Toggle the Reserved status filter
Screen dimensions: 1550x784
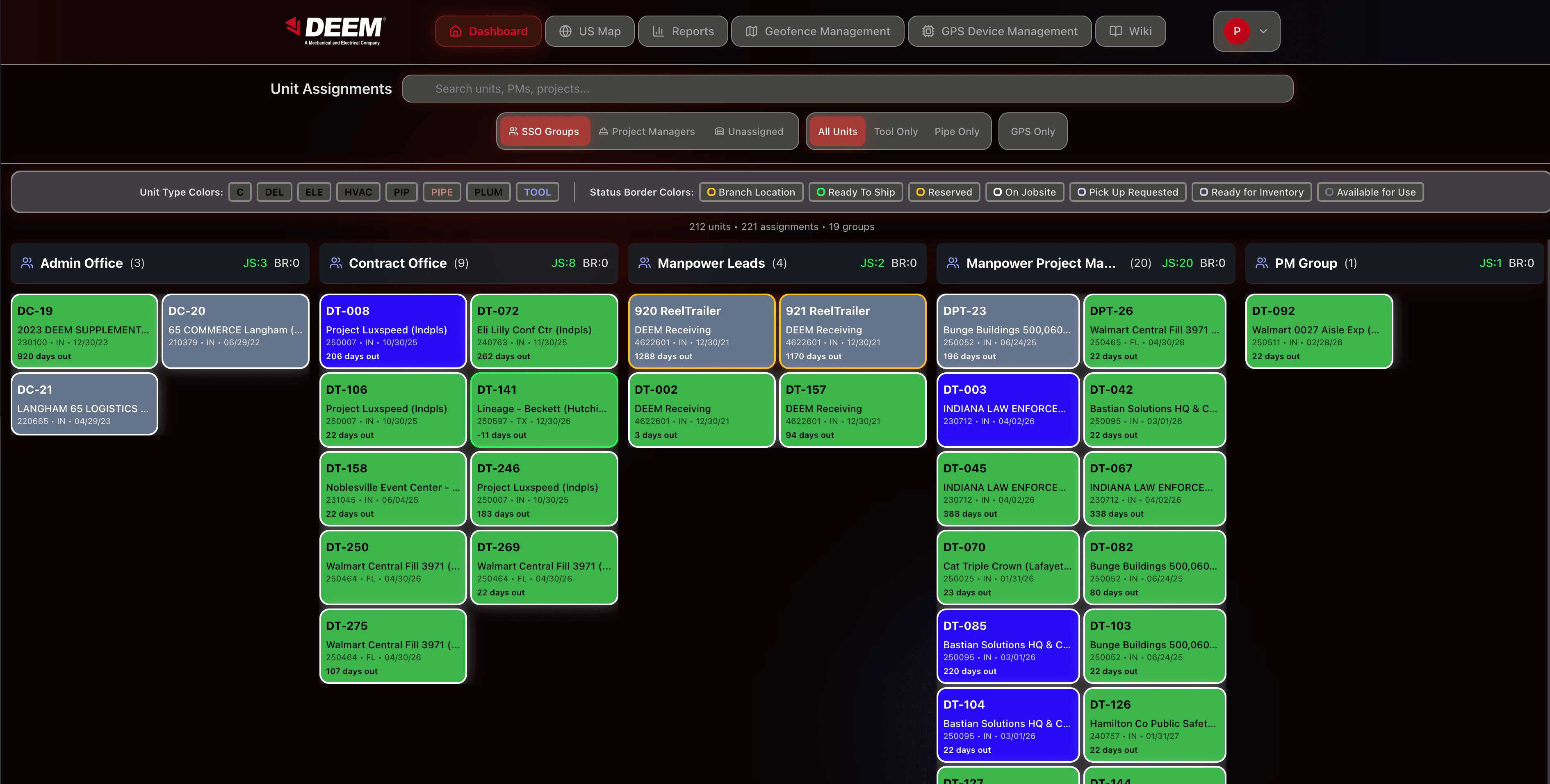[944, 192]
